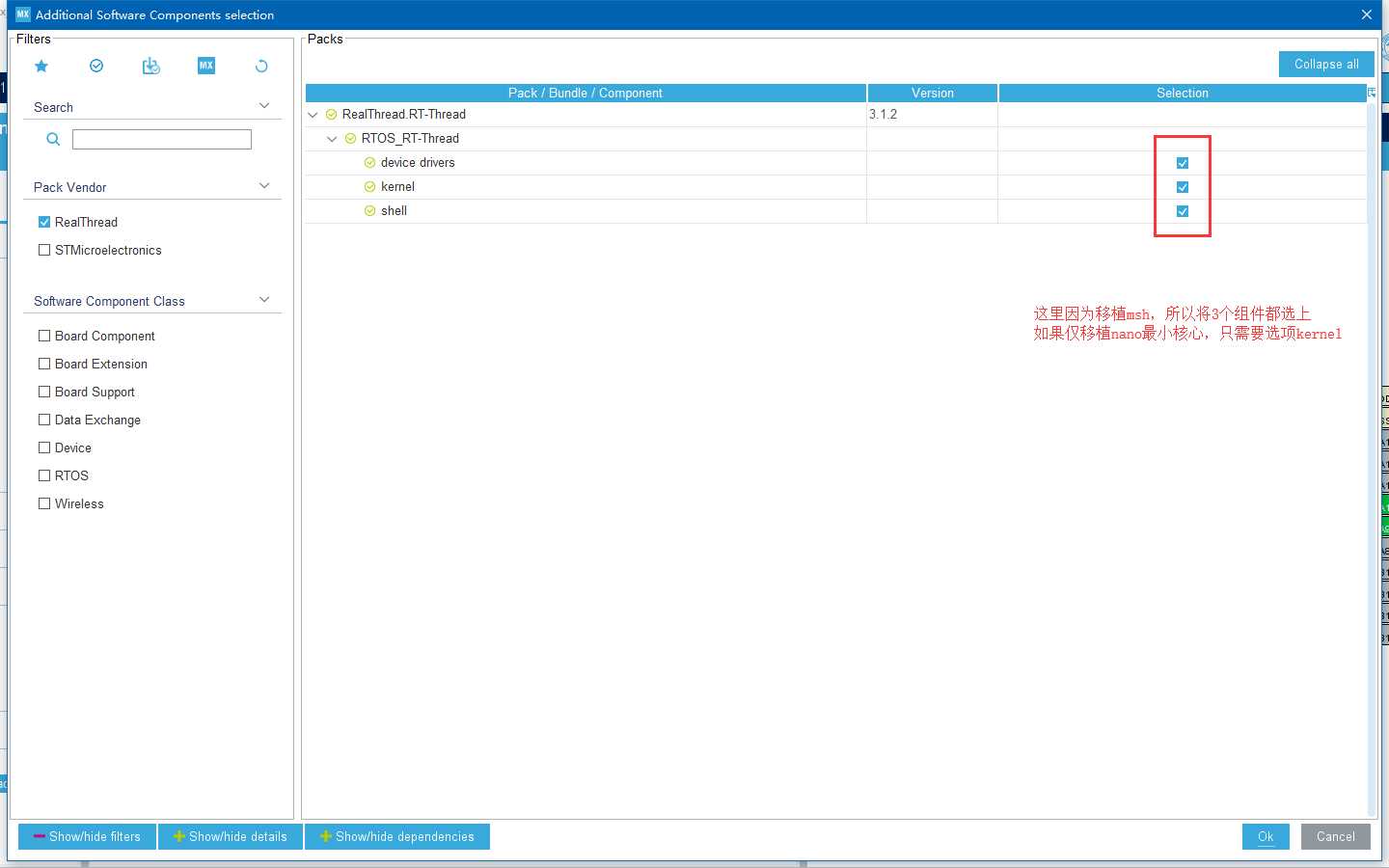
Task: Click the circular reset filters icon
Action: tap(261, 66)
